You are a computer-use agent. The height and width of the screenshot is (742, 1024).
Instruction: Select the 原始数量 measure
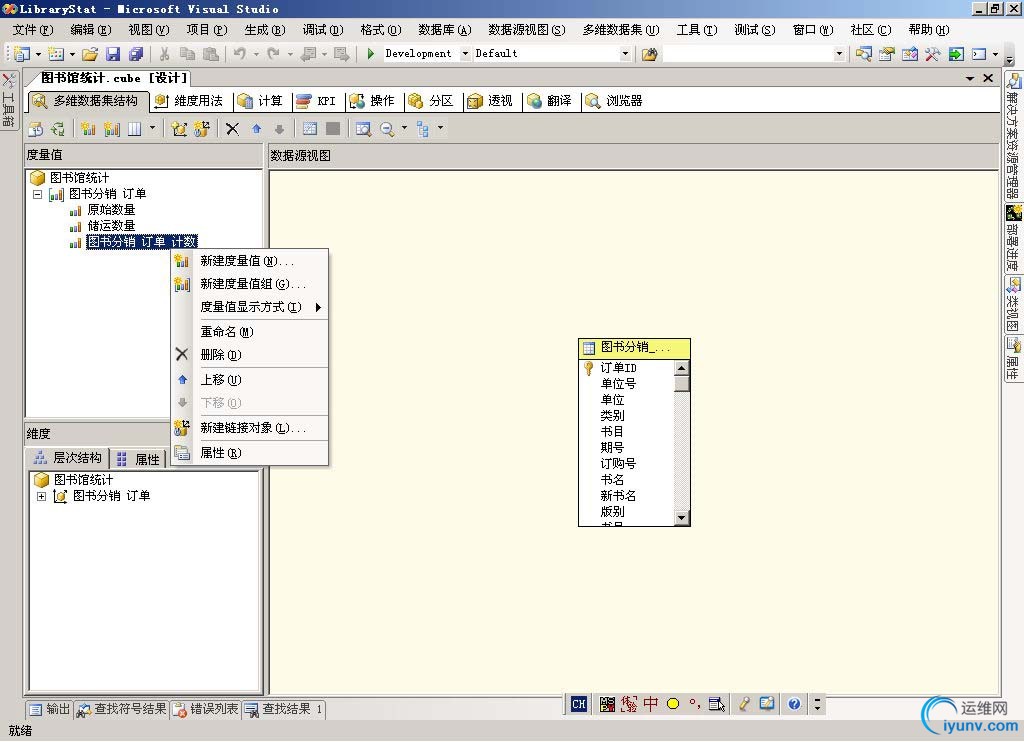[111, 210]
